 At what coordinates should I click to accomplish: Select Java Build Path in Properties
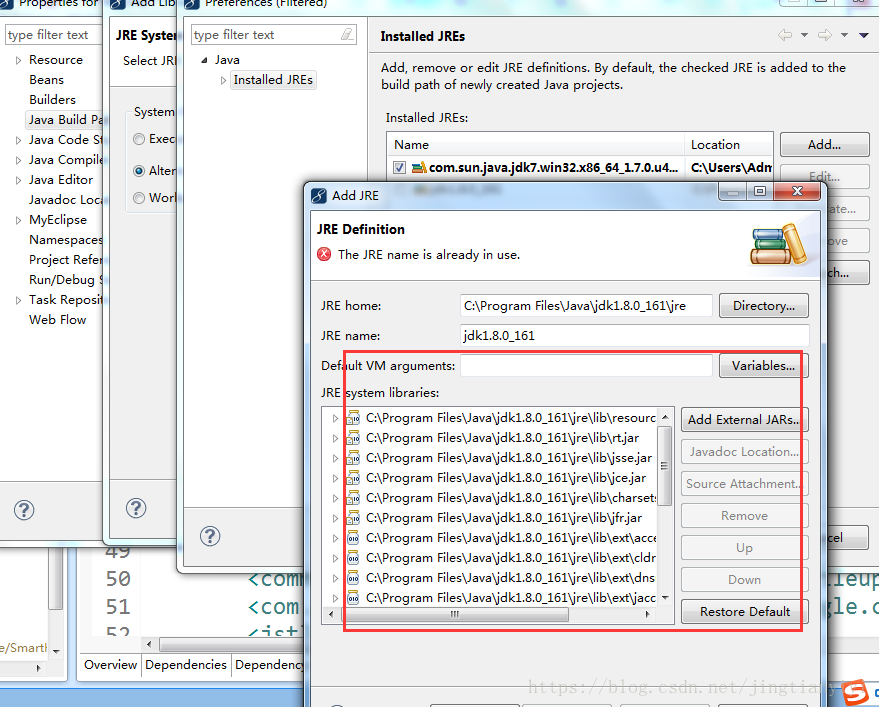click(x=65, y=120)
